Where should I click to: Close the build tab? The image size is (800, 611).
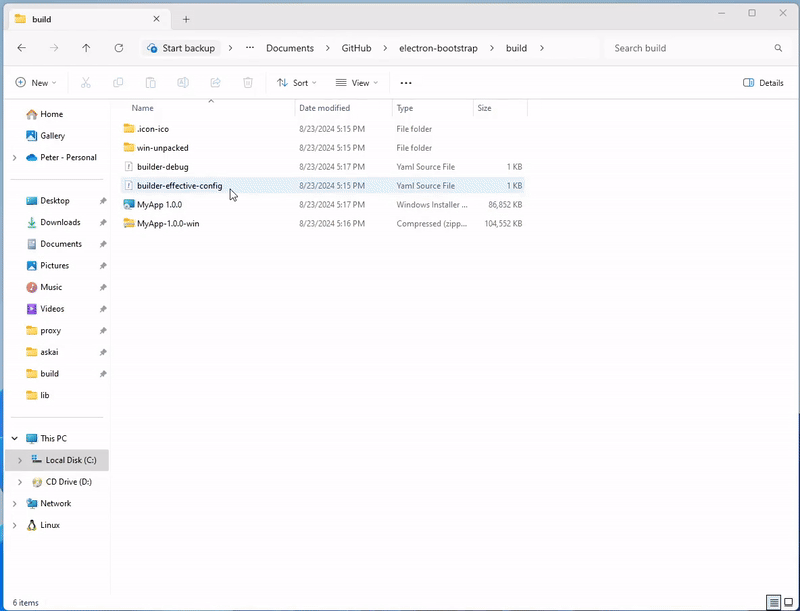coord(157,19)
